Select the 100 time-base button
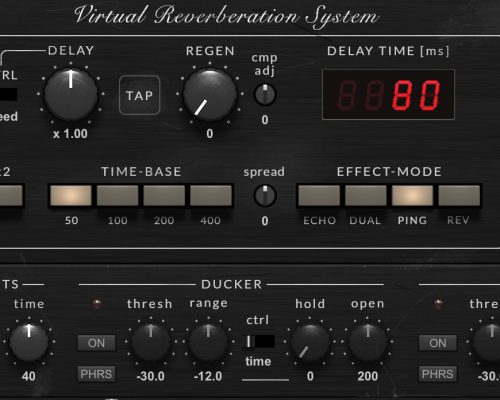The width and height of the screenshot is (500, 400). tap(117, 196)
